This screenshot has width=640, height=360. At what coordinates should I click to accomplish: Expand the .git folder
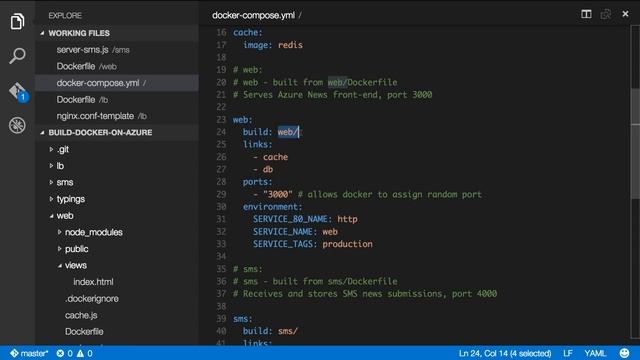coord(51,149)
